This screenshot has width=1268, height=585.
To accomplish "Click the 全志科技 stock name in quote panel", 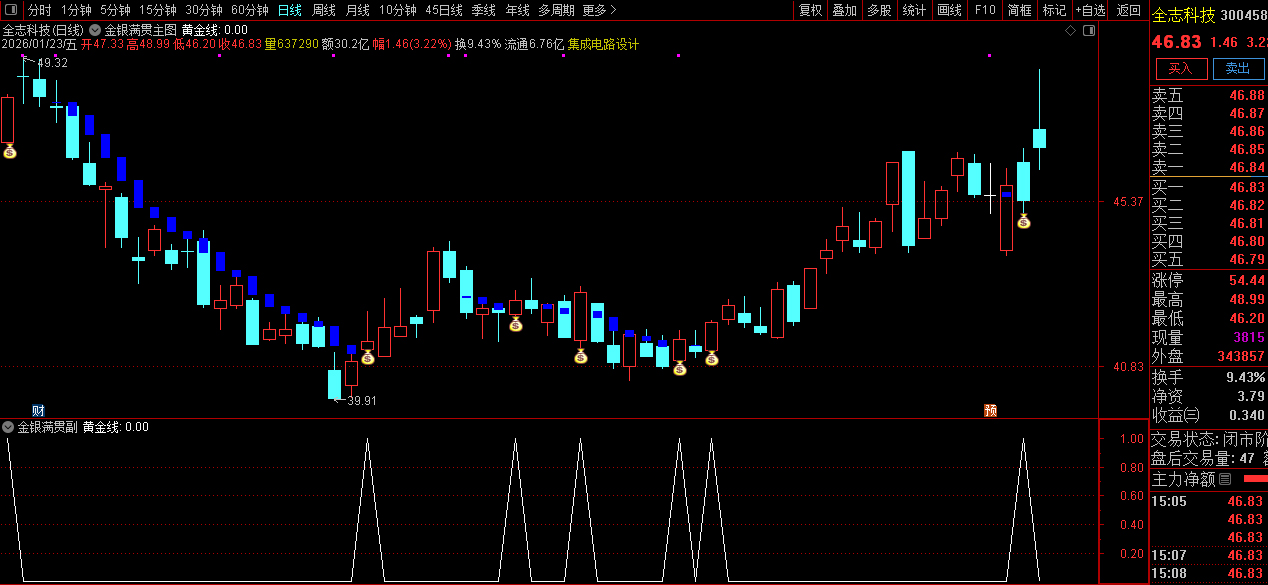I will pyautogui.click(x=1184, y=15).
